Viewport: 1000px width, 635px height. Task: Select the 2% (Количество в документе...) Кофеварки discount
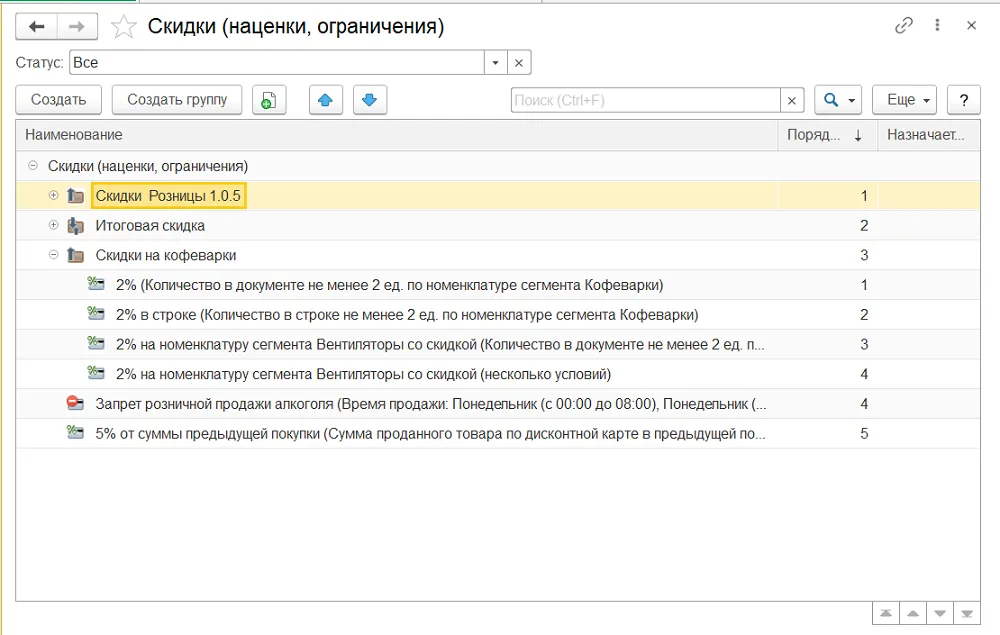coord(498,285)
